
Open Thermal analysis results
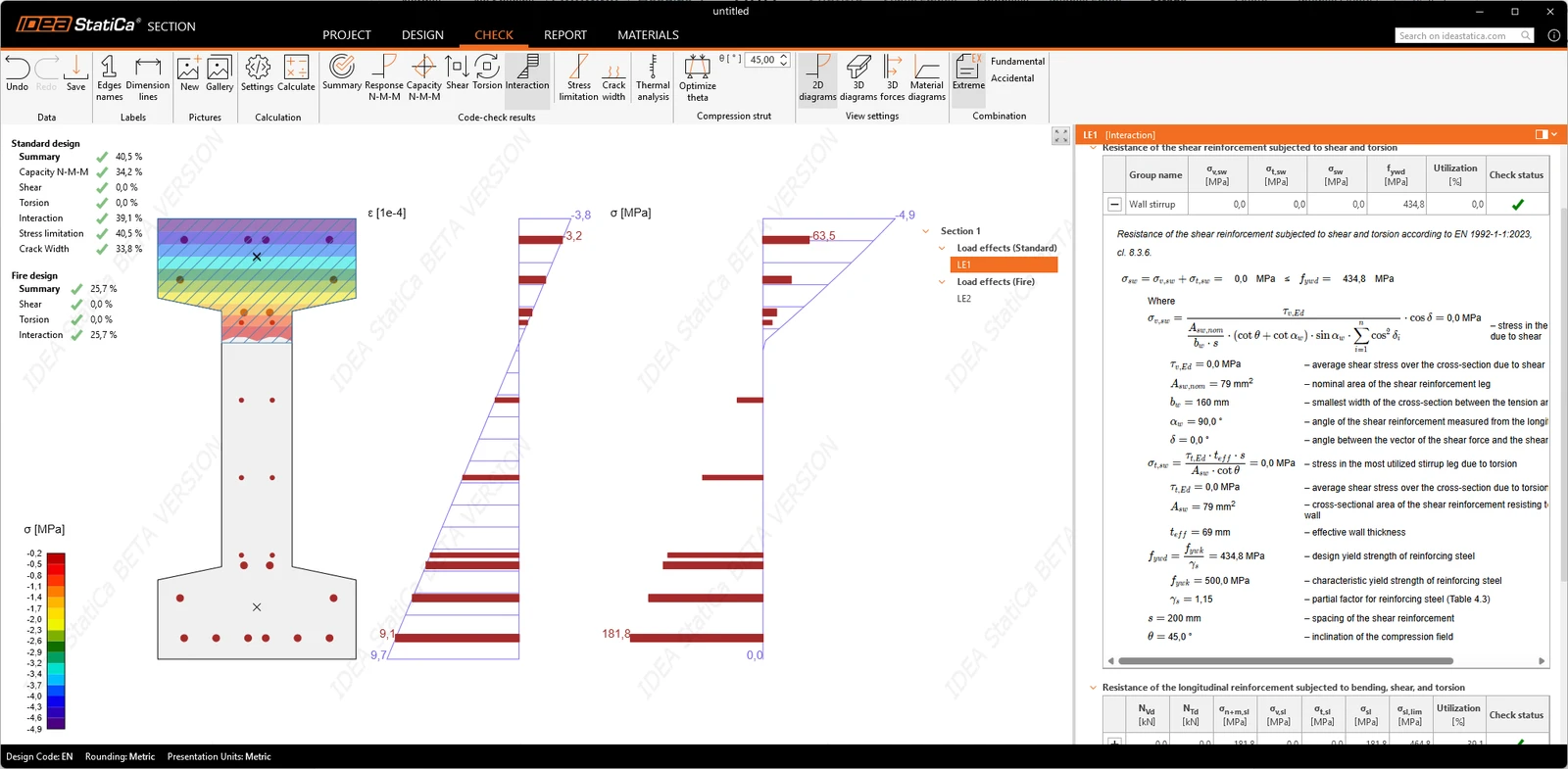click(653, 77)
